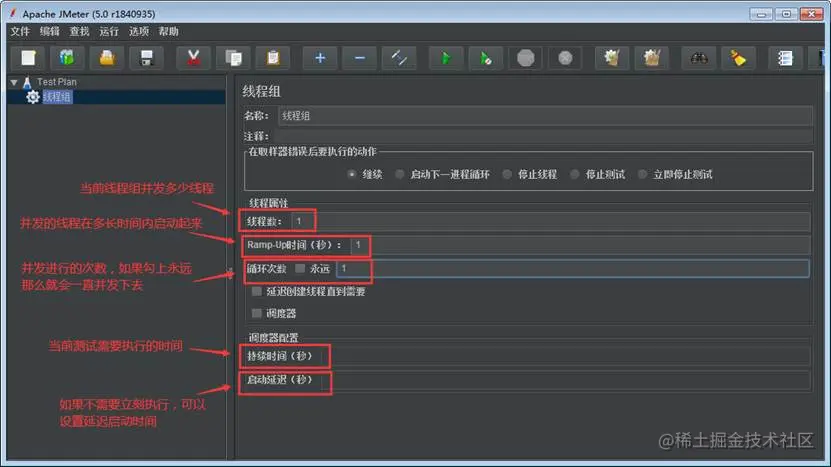Enable 延迟创建线程直到需要 checkbox
Image resolution: width=831 pixels, height=467 pixels.
pyautogui.click(x=257, y=292)
